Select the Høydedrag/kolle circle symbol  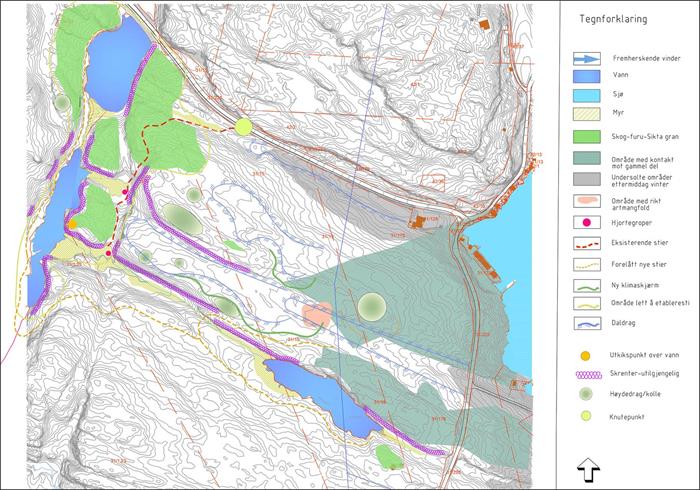[585, 394]
